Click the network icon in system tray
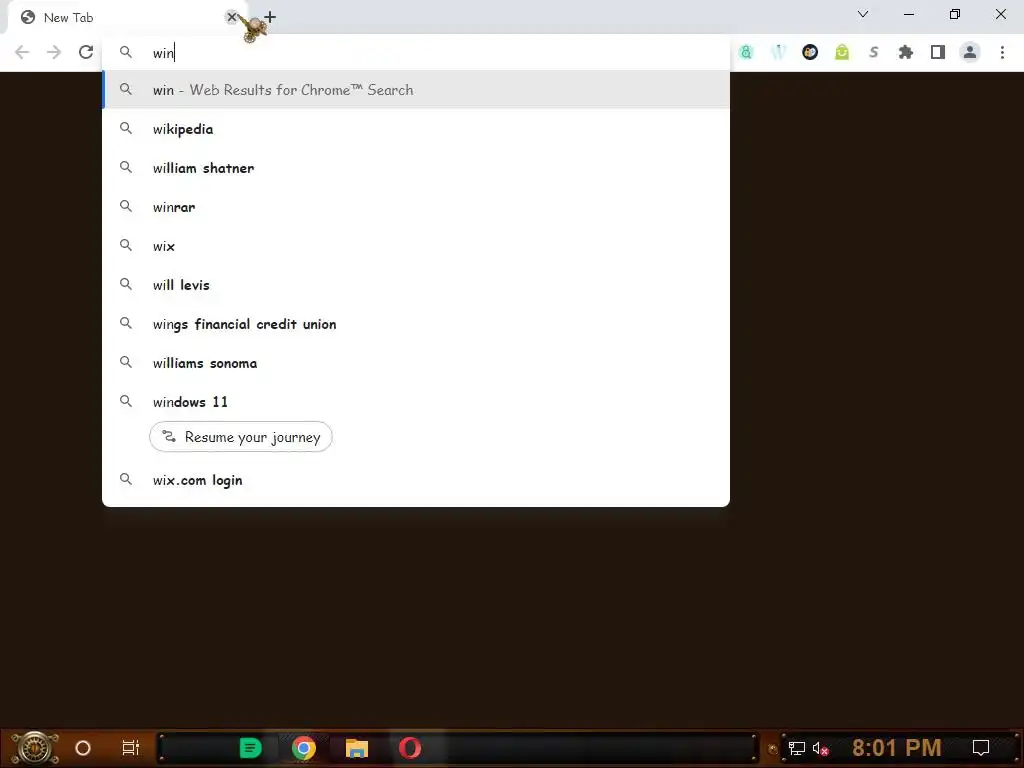This screenshot has width=1024, height=768. pos(797,748)
